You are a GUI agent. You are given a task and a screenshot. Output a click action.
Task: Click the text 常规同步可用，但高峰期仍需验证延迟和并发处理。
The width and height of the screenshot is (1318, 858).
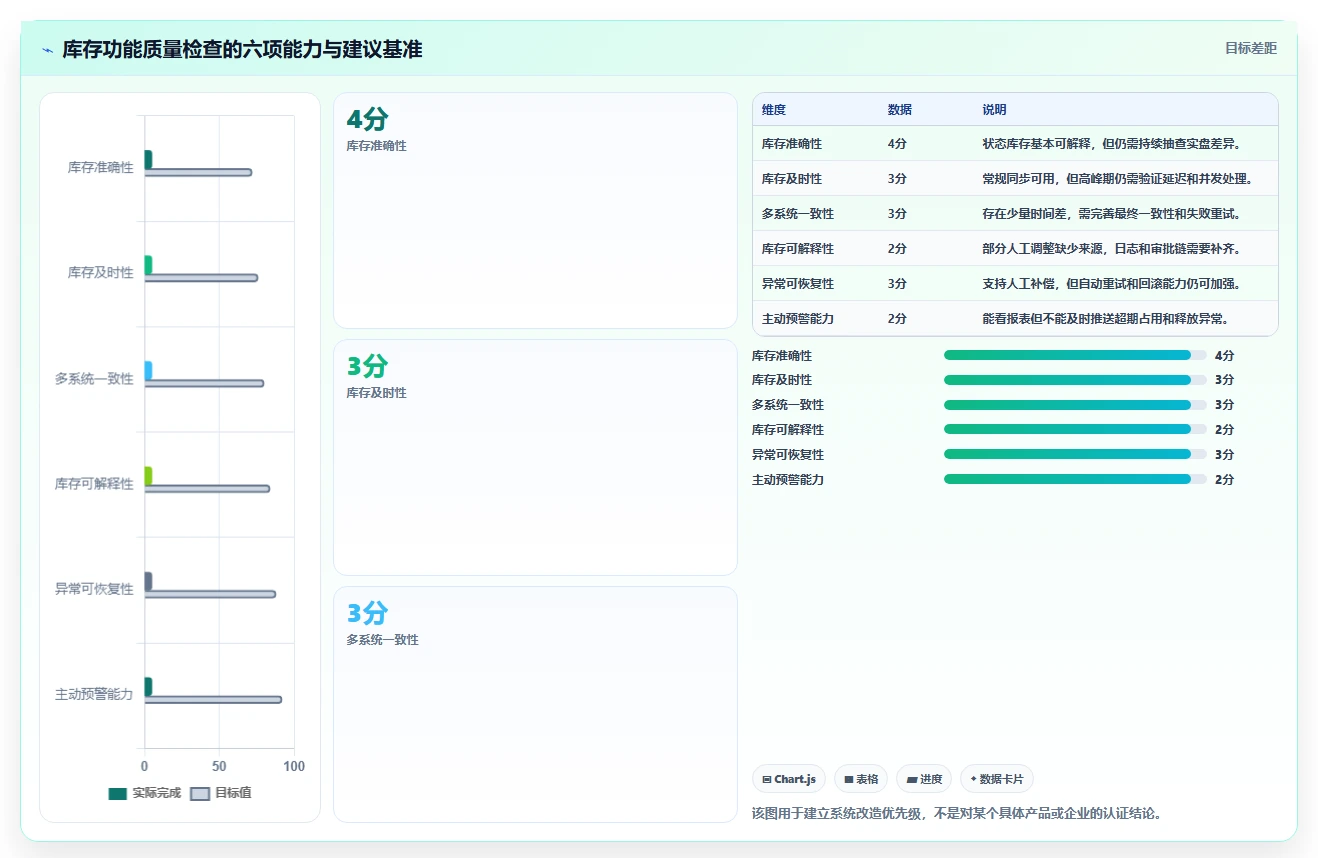pyautogui.click(x=1117, y=179)
